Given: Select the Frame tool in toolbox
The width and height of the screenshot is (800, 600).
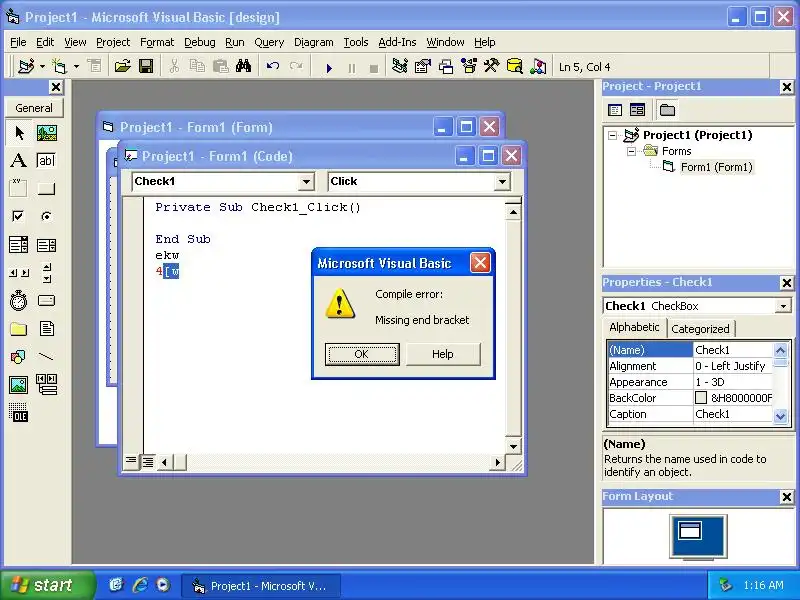Looking at the screenshot, I should (19, 188).
